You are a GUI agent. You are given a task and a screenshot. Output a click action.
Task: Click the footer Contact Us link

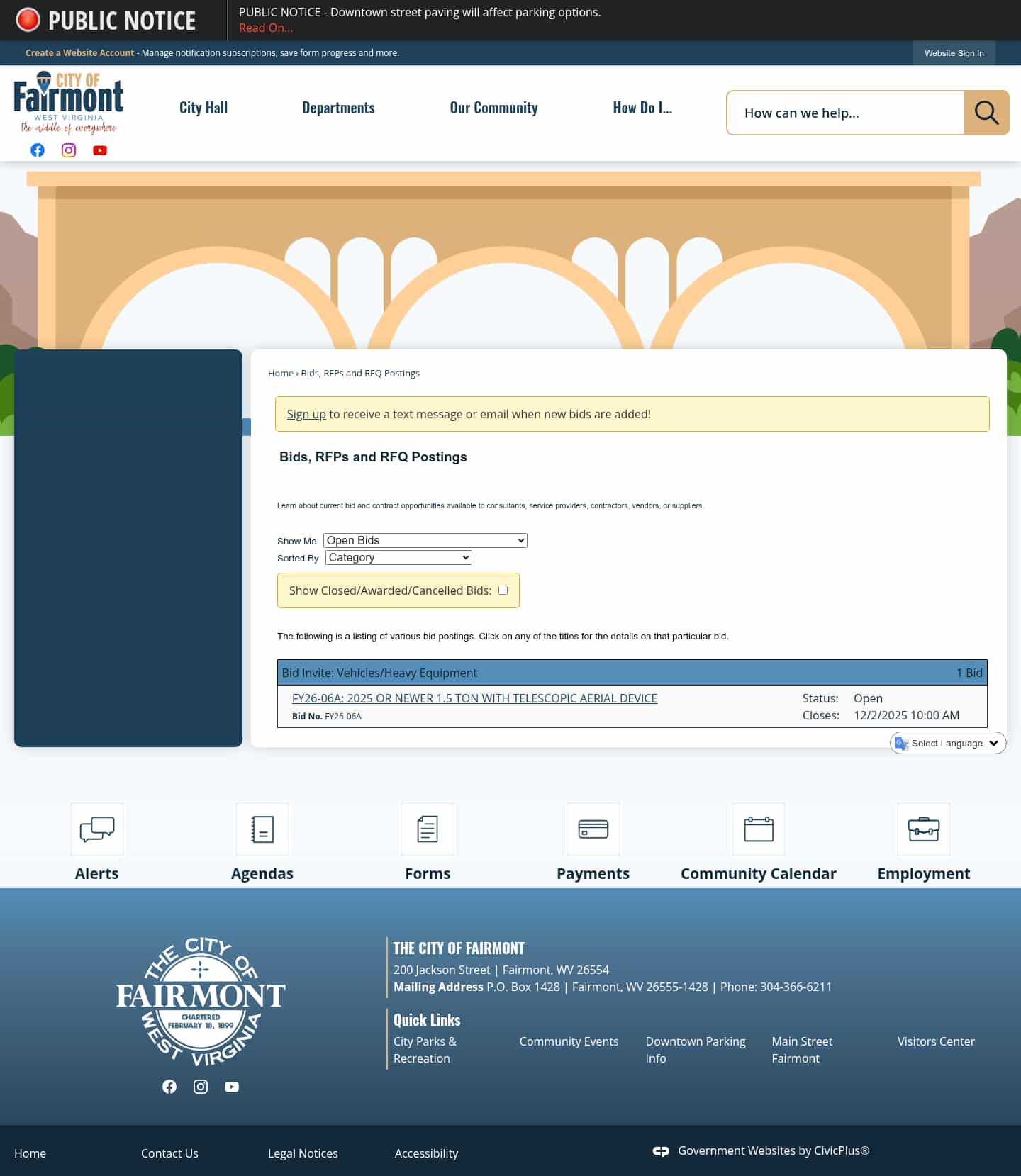(169, 1153)
